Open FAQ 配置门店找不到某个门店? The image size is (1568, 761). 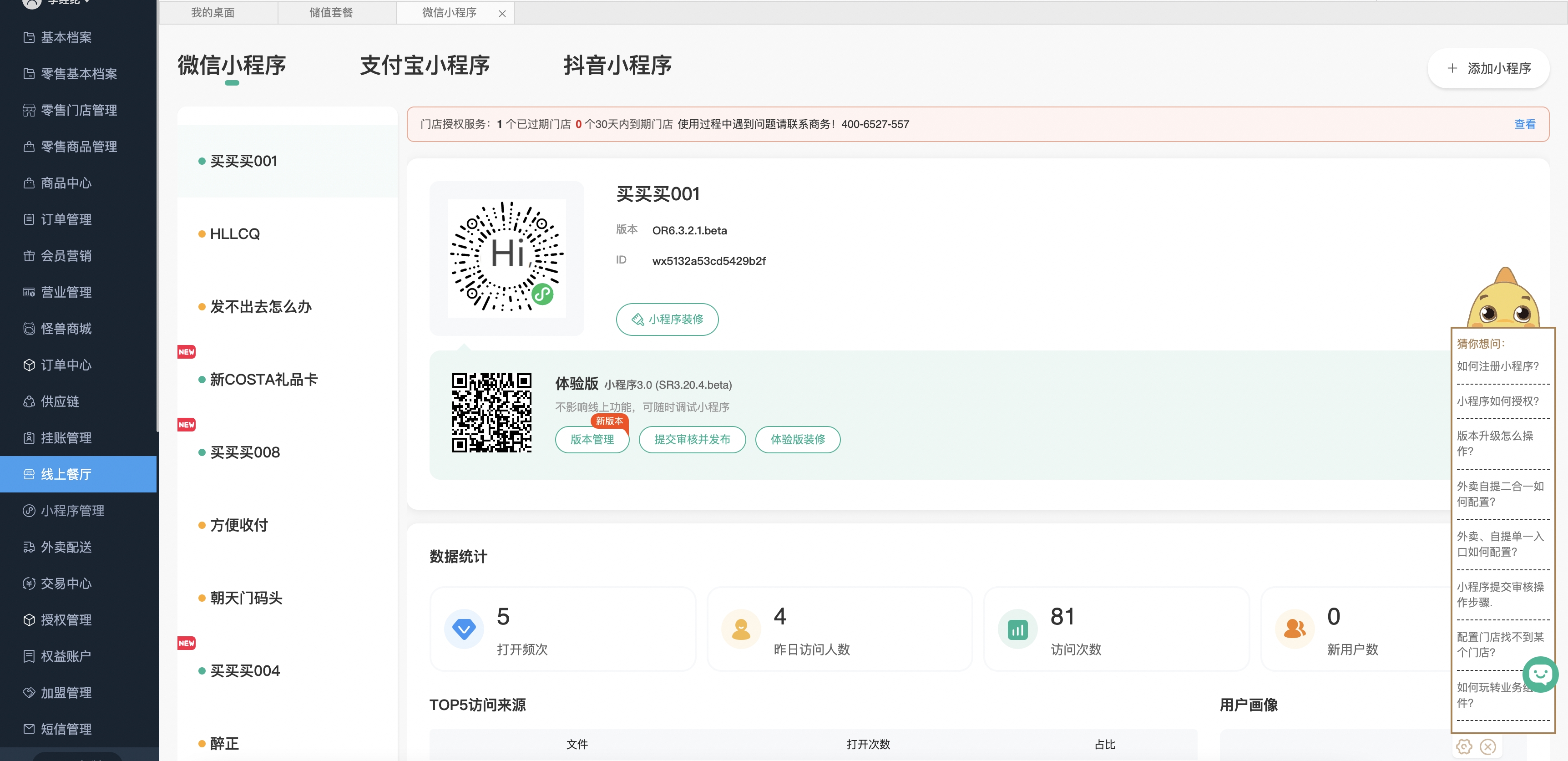coord(1501,645)
